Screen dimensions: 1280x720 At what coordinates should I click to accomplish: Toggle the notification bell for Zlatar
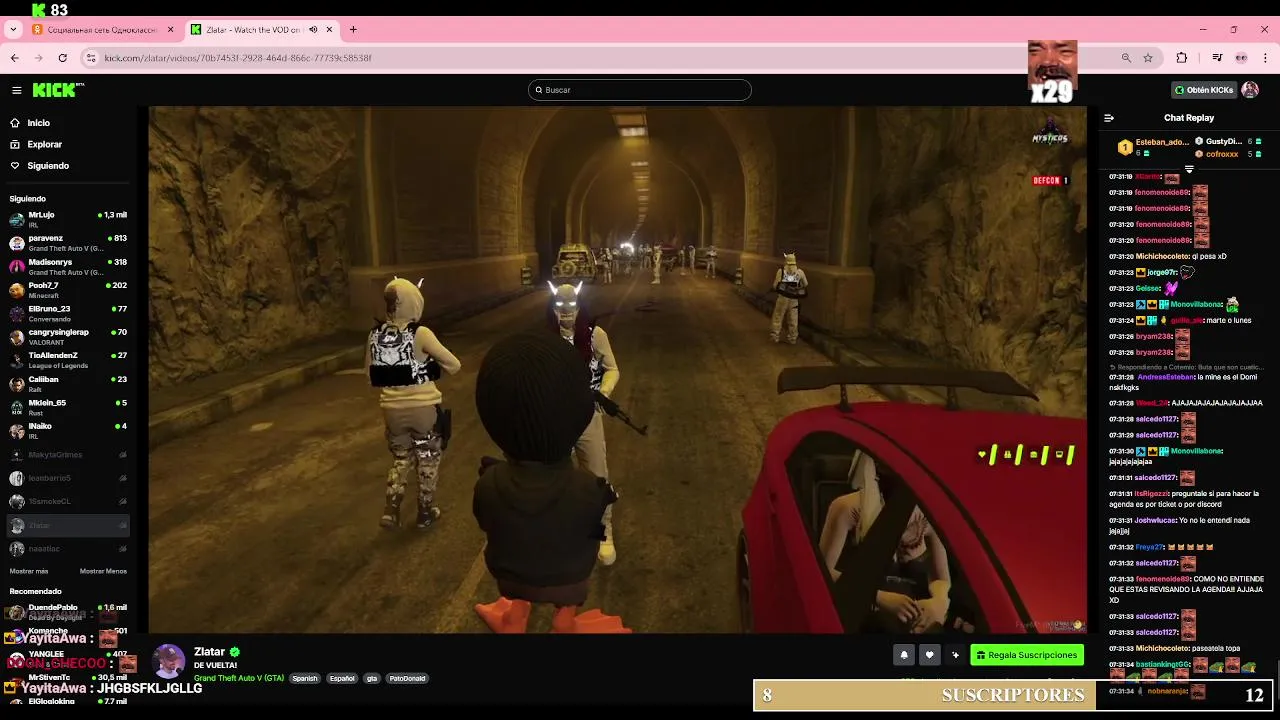(x=904, y=655)
